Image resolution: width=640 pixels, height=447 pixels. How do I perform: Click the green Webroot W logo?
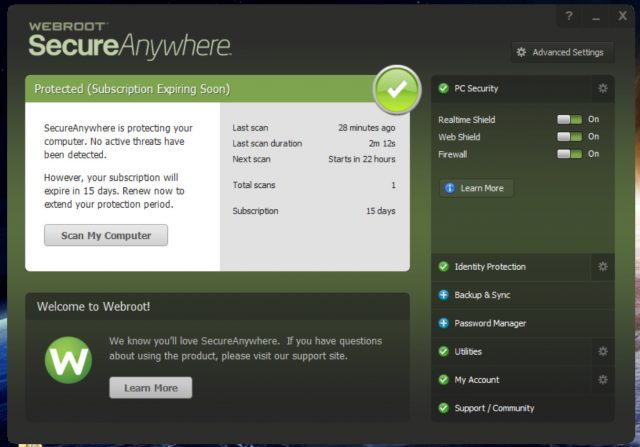[x=68, y=360]
